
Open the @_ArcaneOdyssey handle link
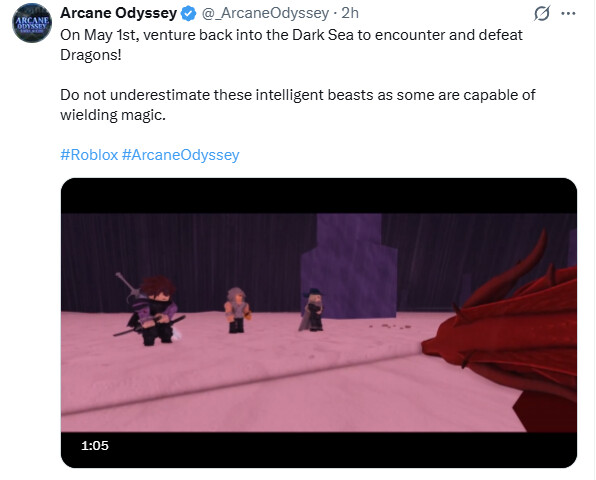(x=265, y=13)
